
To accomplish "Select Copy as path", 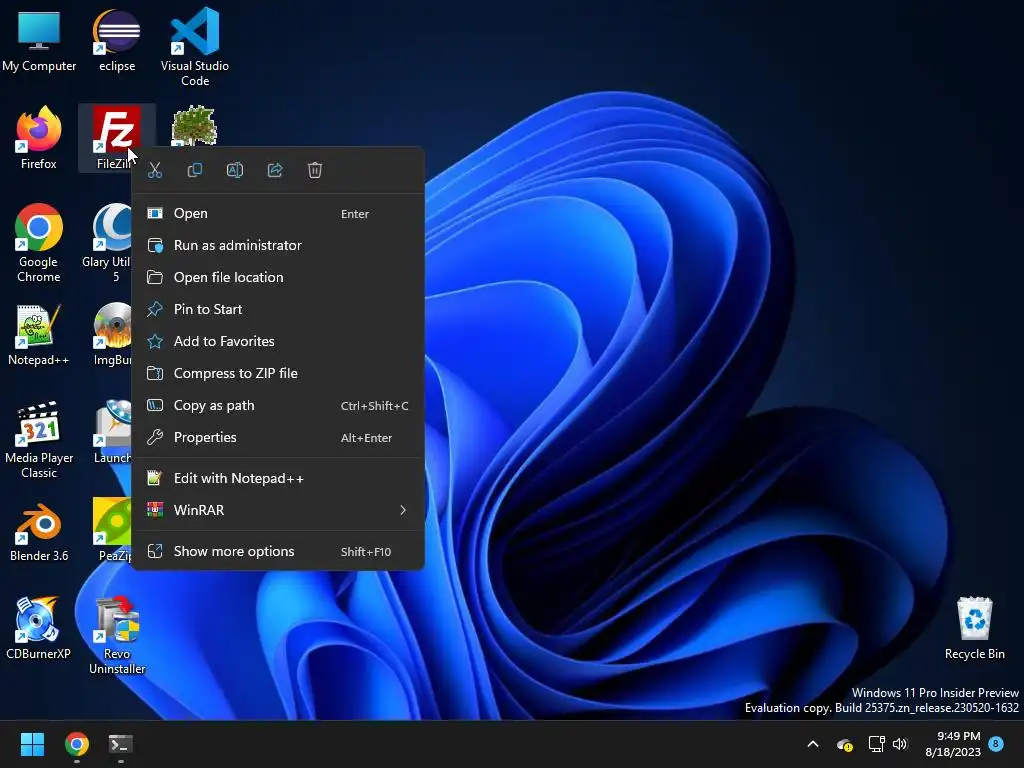I will (278, 406).
